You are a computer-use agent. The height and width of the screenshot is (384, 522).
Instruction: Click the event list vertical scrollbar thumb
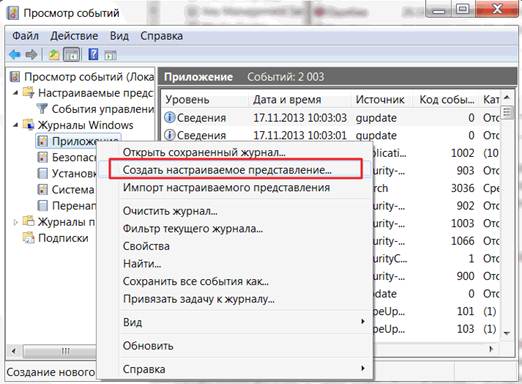pyautogui.click(x=507, y=113)
